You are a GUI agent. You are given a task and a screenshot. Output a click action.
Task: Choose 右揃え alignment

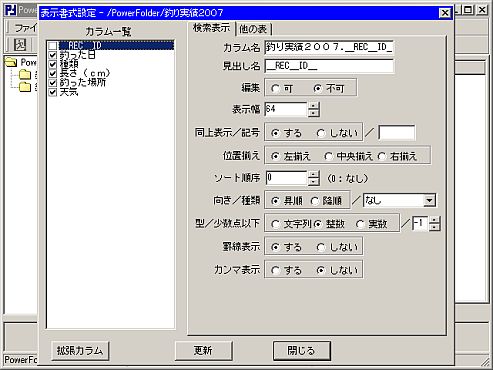click(x=382, y=156)
